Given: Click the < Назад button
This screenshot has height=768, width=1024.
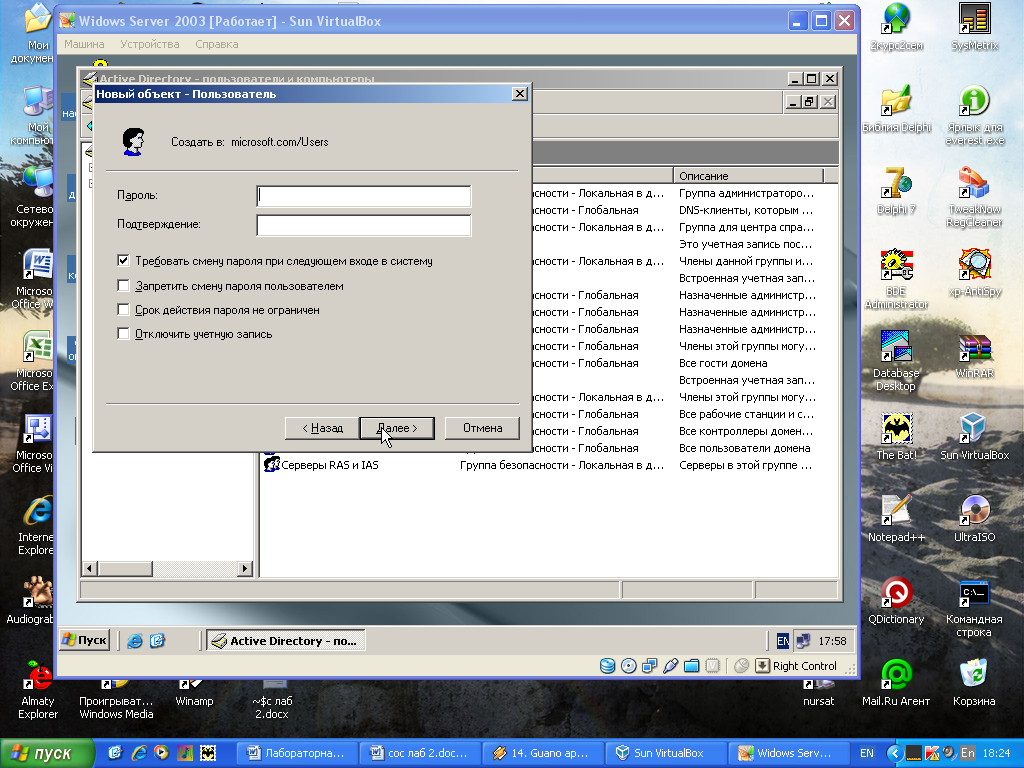Looking at the screenshot, I should click(x=322, y=428).
